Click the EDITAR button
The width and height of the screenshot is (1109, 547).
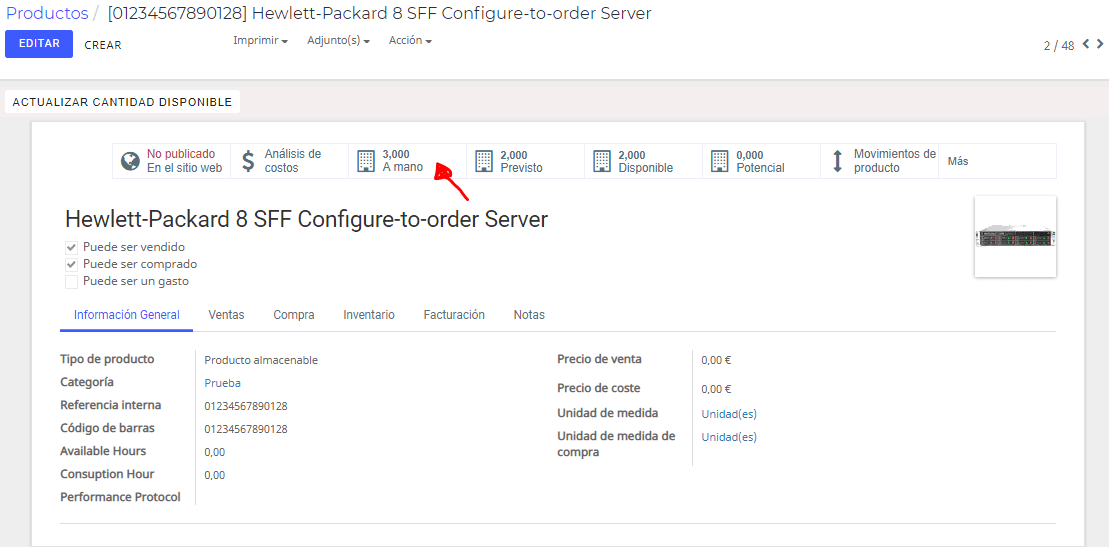[39, 44]
